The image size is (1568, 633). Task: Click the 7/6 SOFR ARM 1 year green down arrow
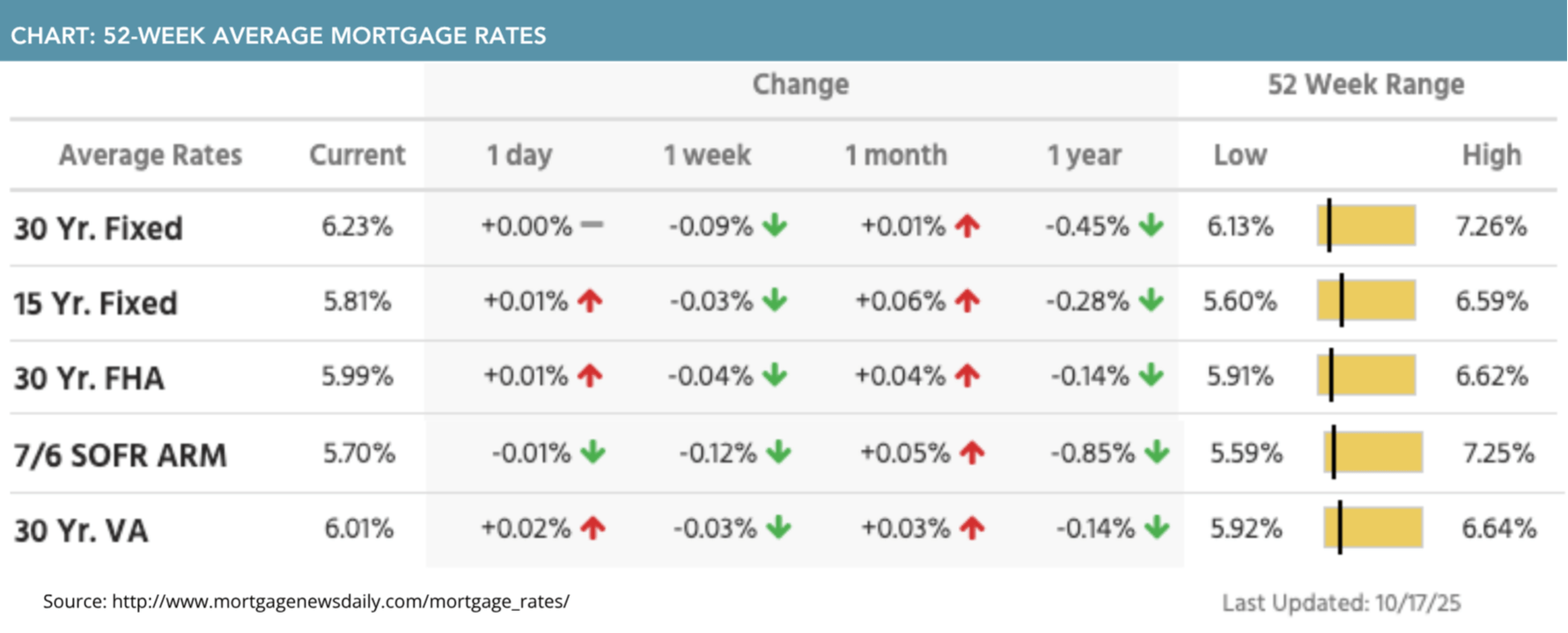[x=1157, y=453]
